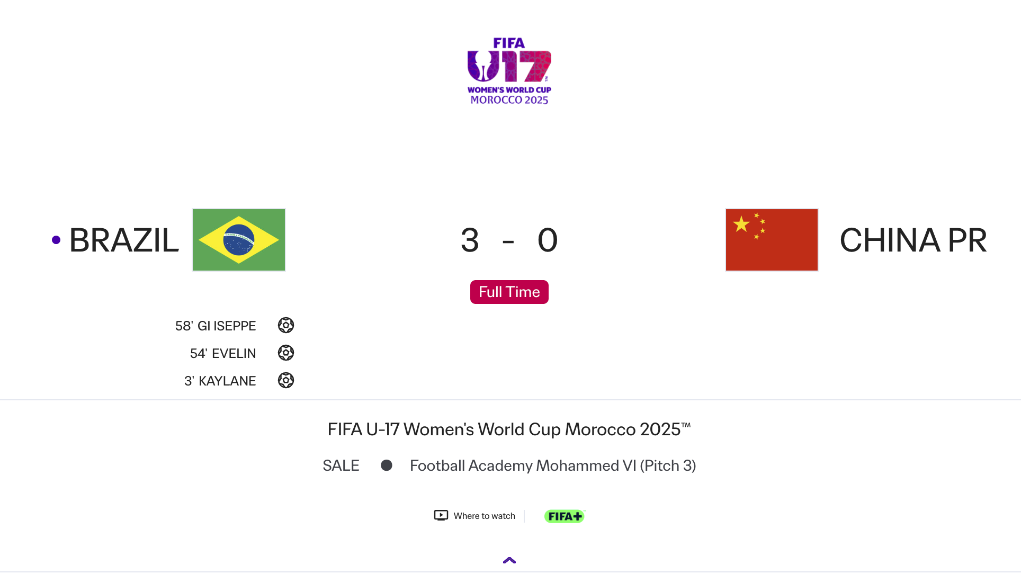Select scorer 3' KAYLANE
1021x574 pixels.
[x=220, y=381]
